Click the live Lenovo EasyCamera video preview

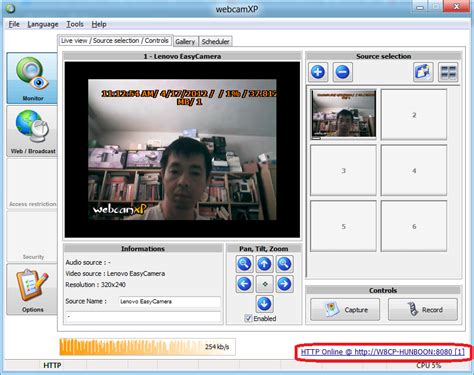[182, 150]
